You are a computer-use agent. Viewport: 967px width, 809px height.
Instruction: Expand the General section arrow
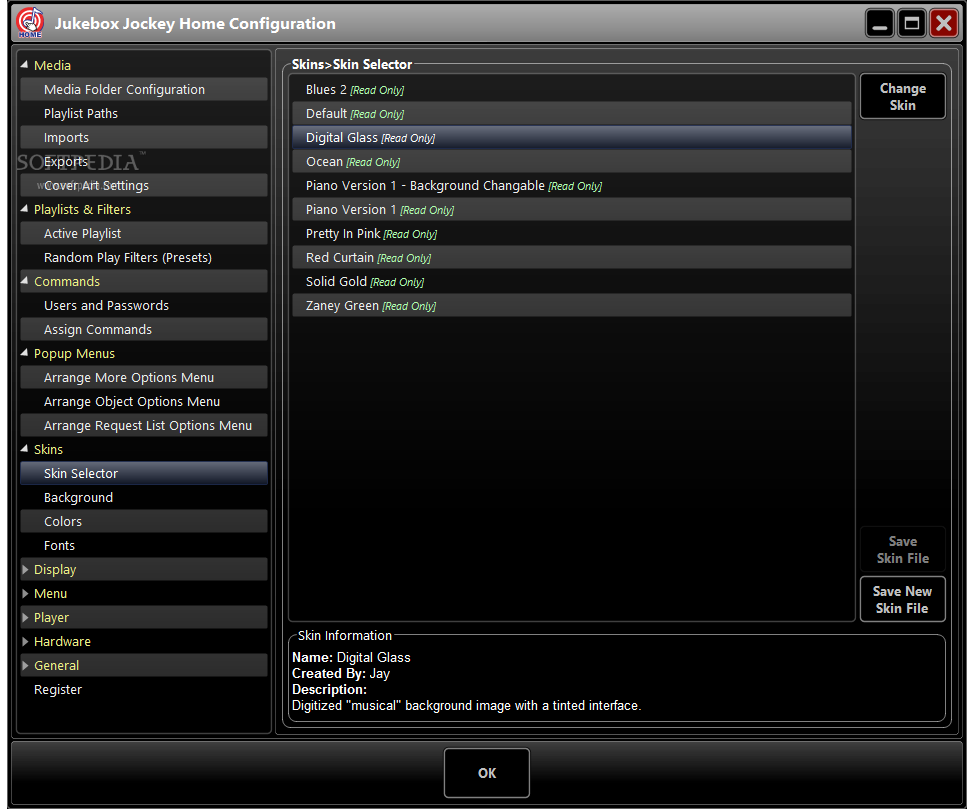pyautogui.click(x=25, y=665)
